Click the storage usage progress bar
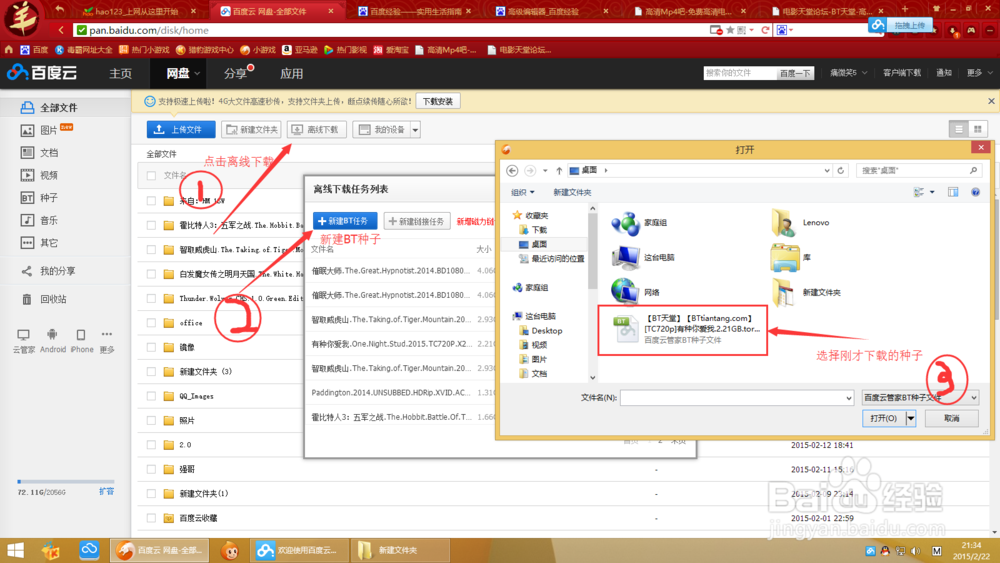 point(66,481)
